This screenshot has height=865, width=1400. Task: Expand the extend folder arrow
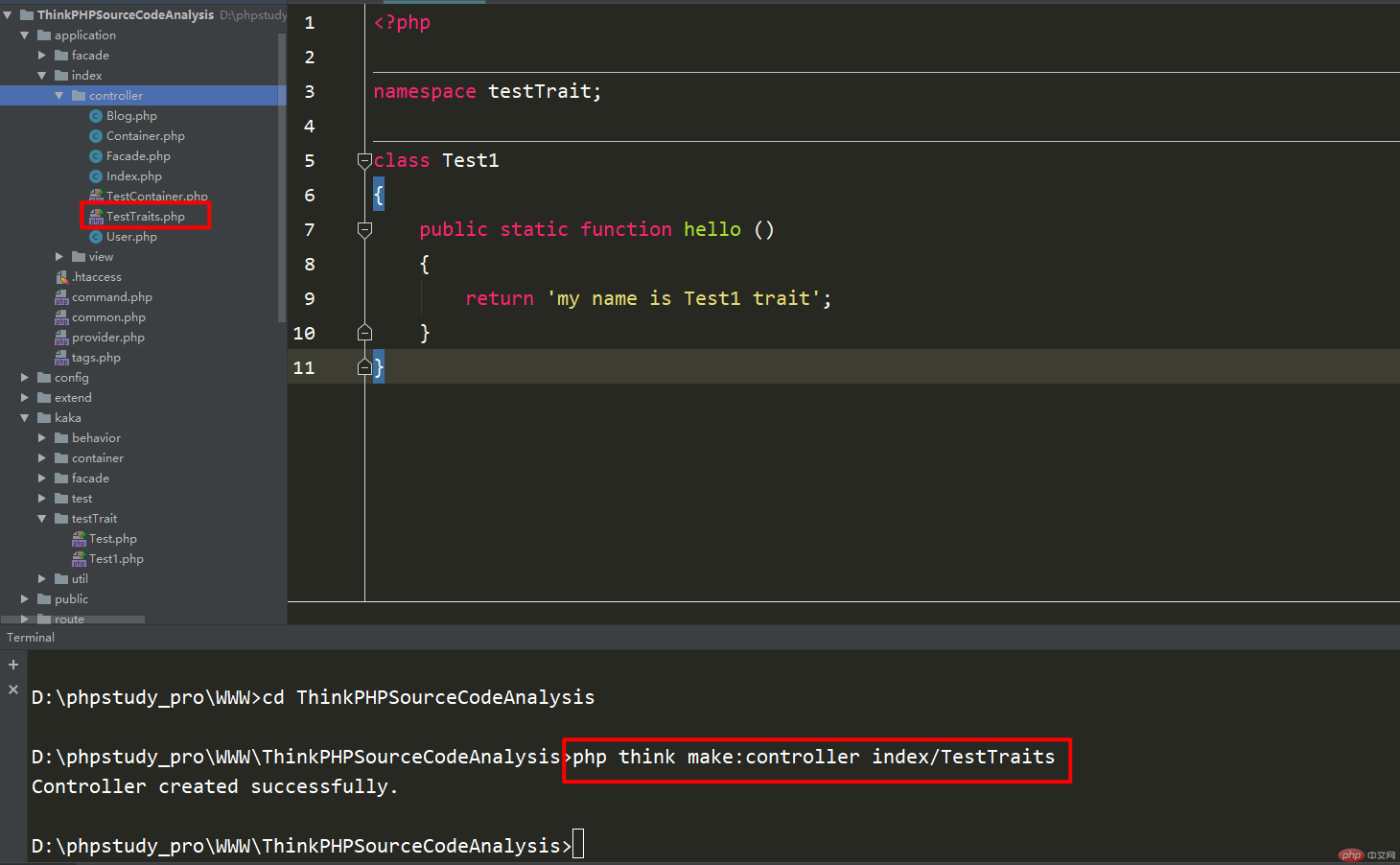tap(25, 398)
